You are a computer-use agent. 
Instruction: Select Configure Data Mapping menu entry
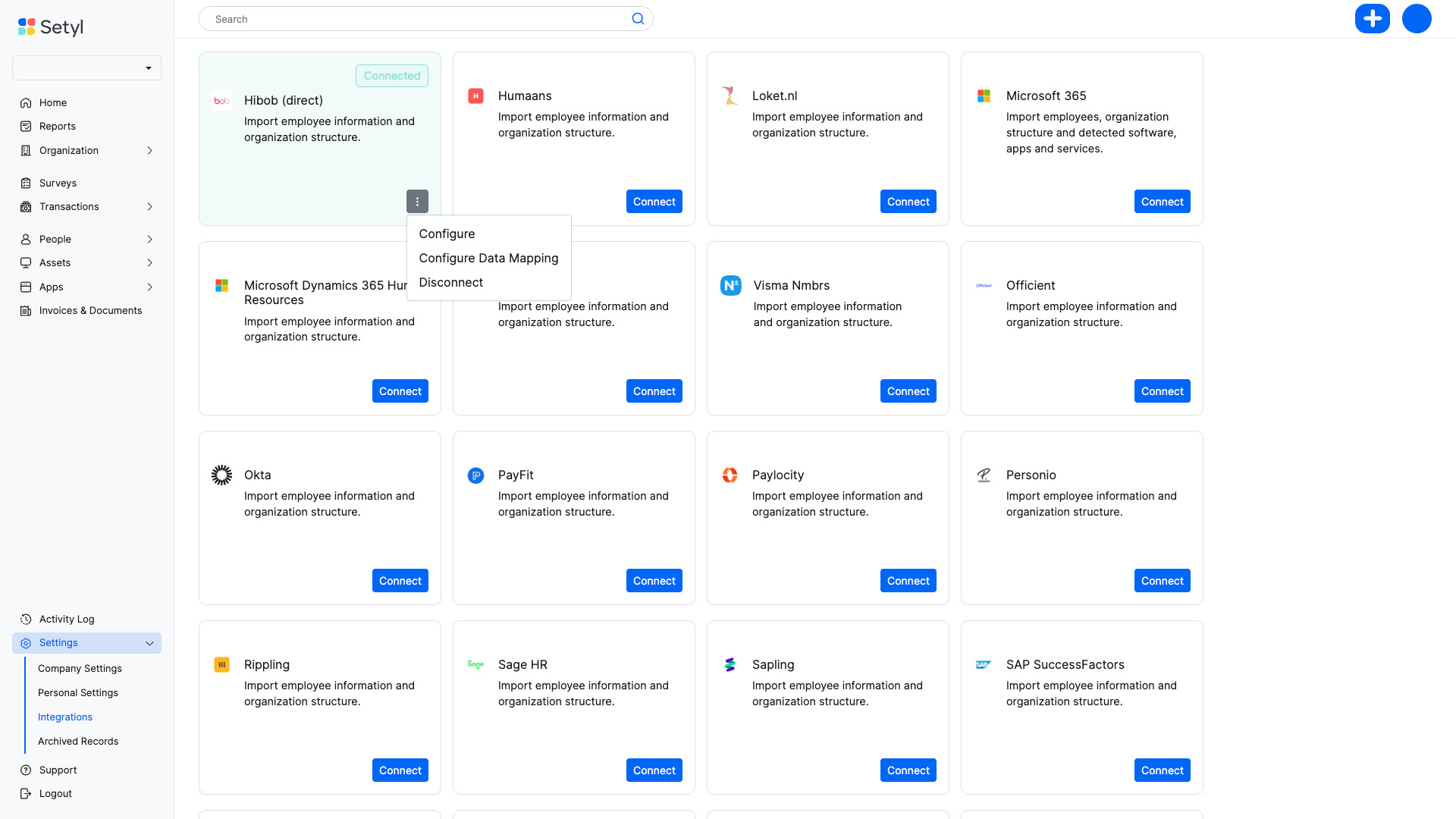[x=488, y=259]
